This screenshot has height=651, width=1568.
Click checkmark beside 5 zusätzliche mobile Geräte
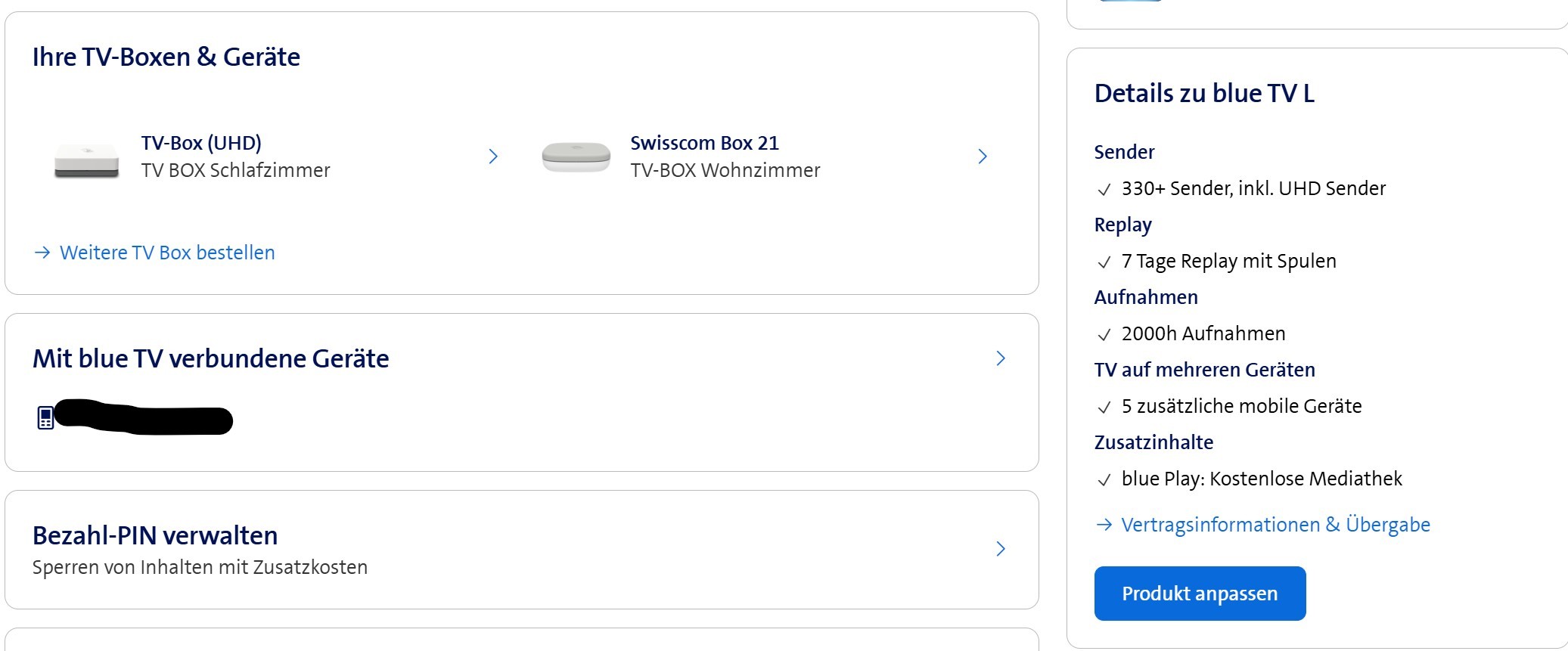(1104, 408)
